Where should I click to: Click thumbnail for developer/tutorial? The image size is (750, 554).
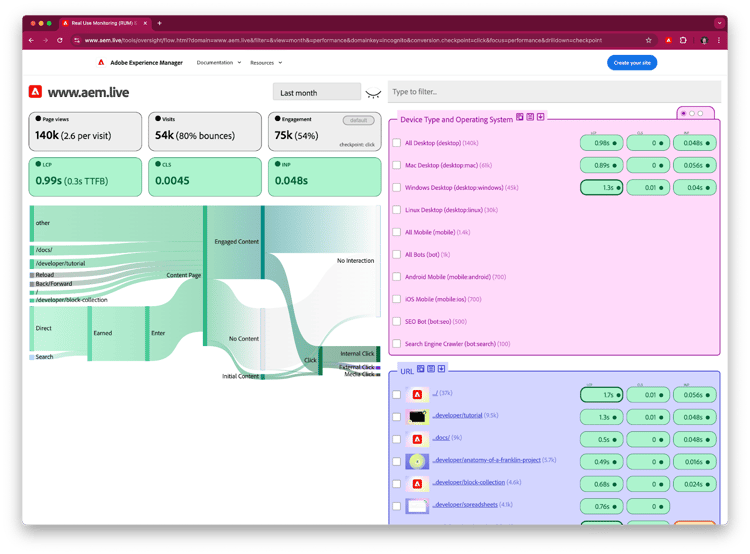tap(417, 417)
